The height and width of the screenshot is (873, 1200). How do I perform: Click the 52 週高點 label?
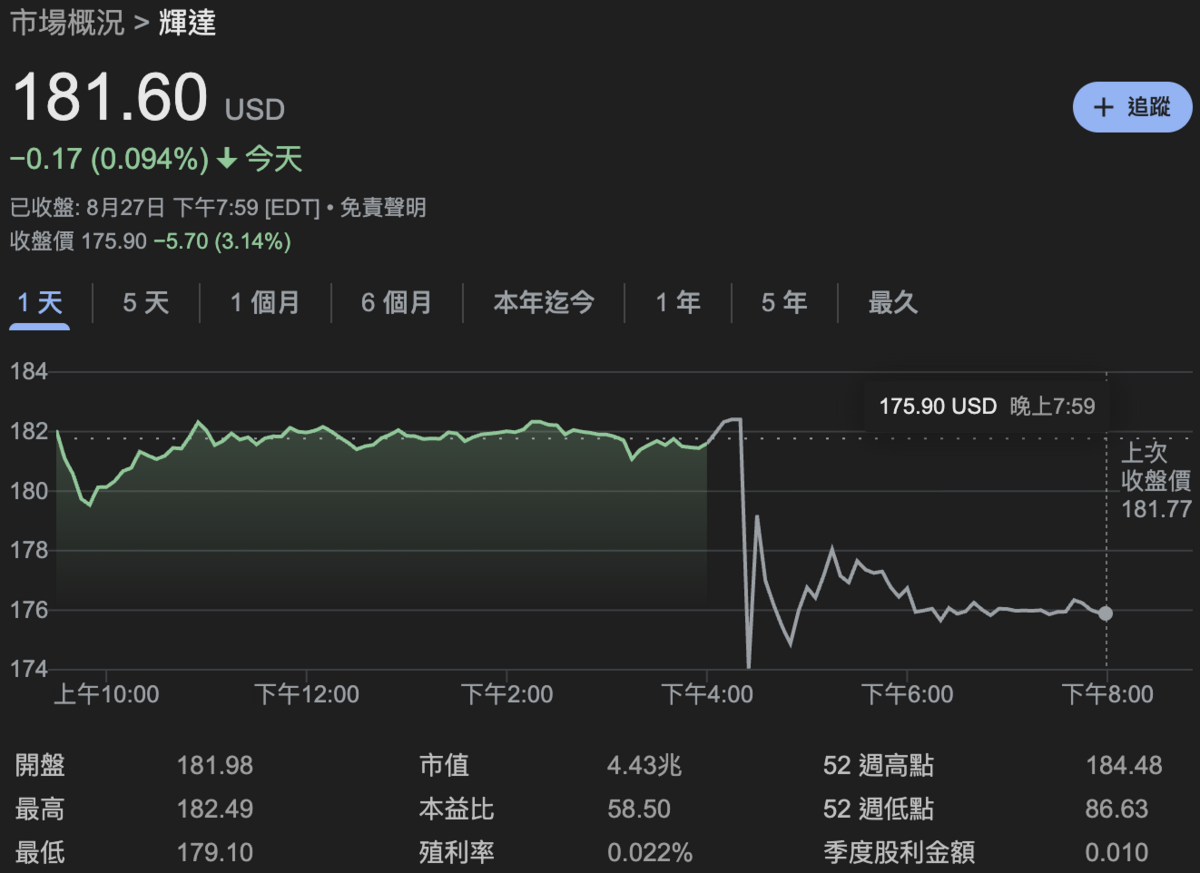click(878, 766)
